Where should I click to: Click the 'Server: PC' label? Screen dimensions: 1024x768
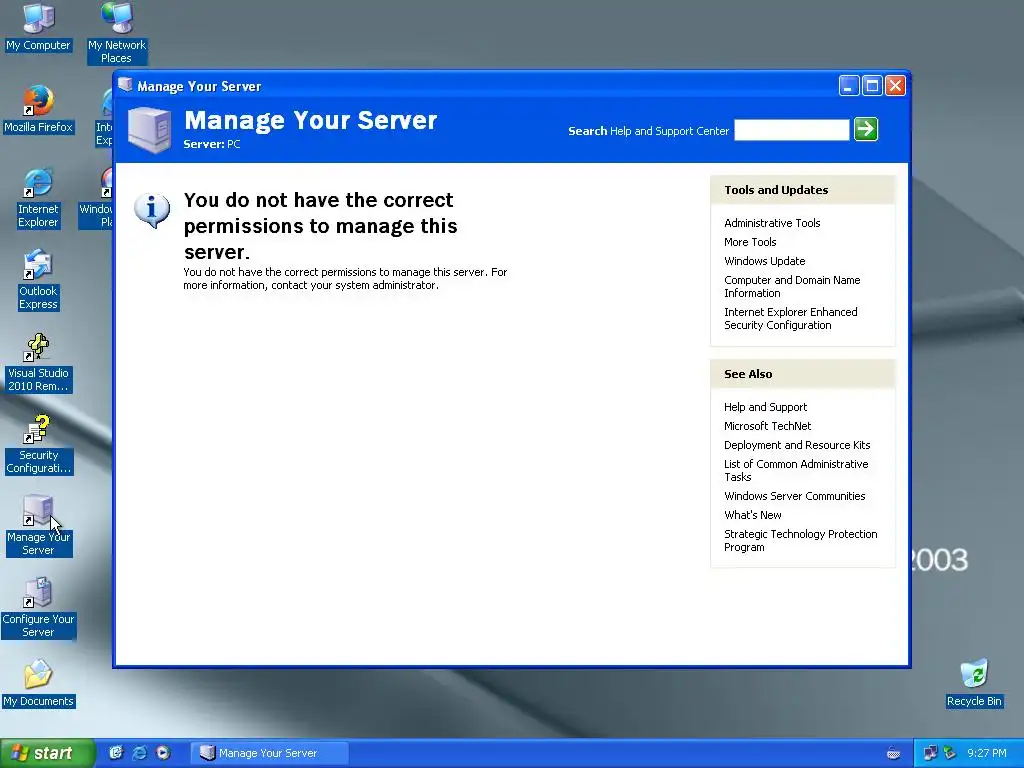tap(212, 144)
